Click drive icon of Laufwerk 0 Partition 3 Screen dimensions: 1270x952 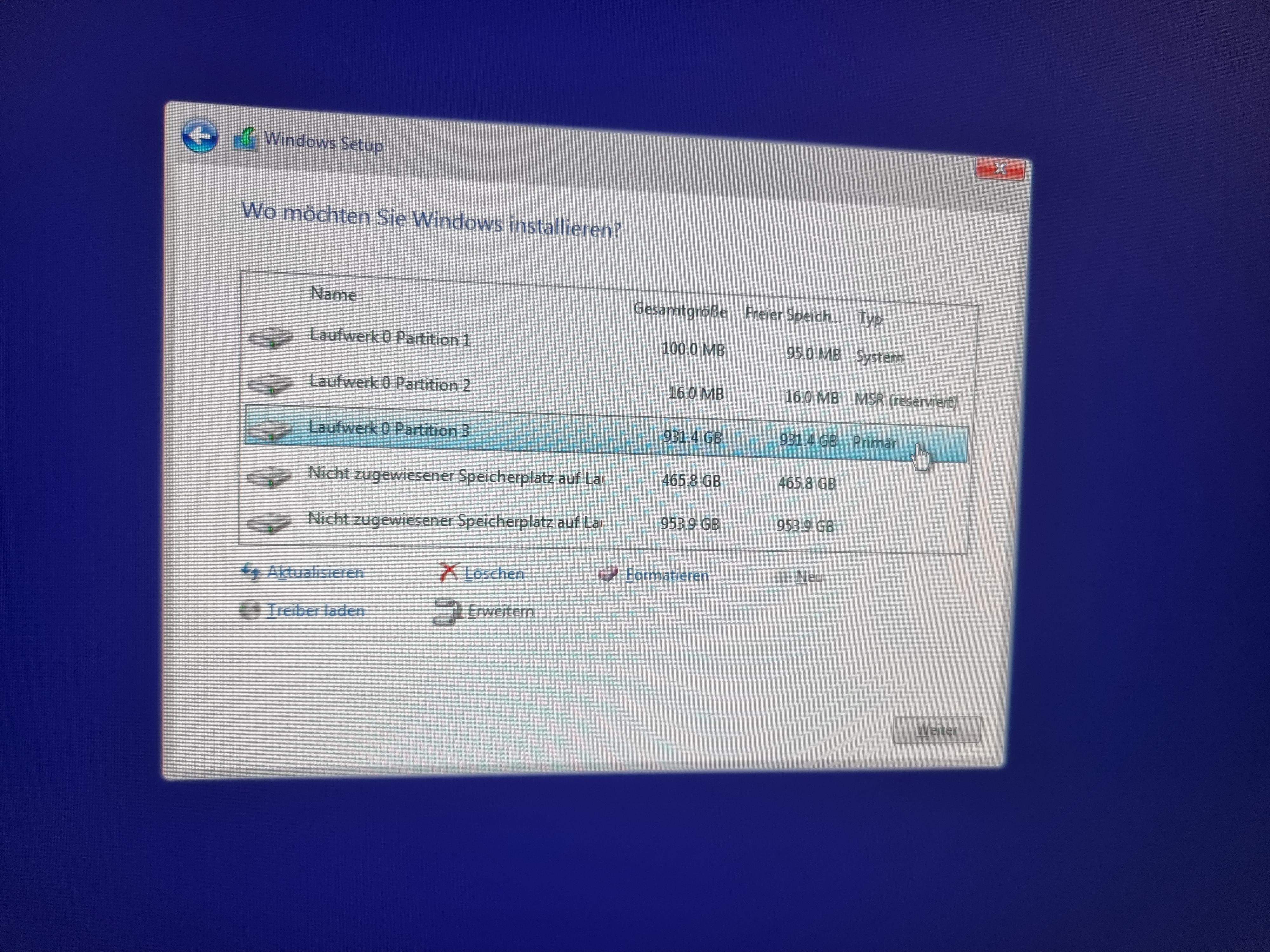(270, 430)
